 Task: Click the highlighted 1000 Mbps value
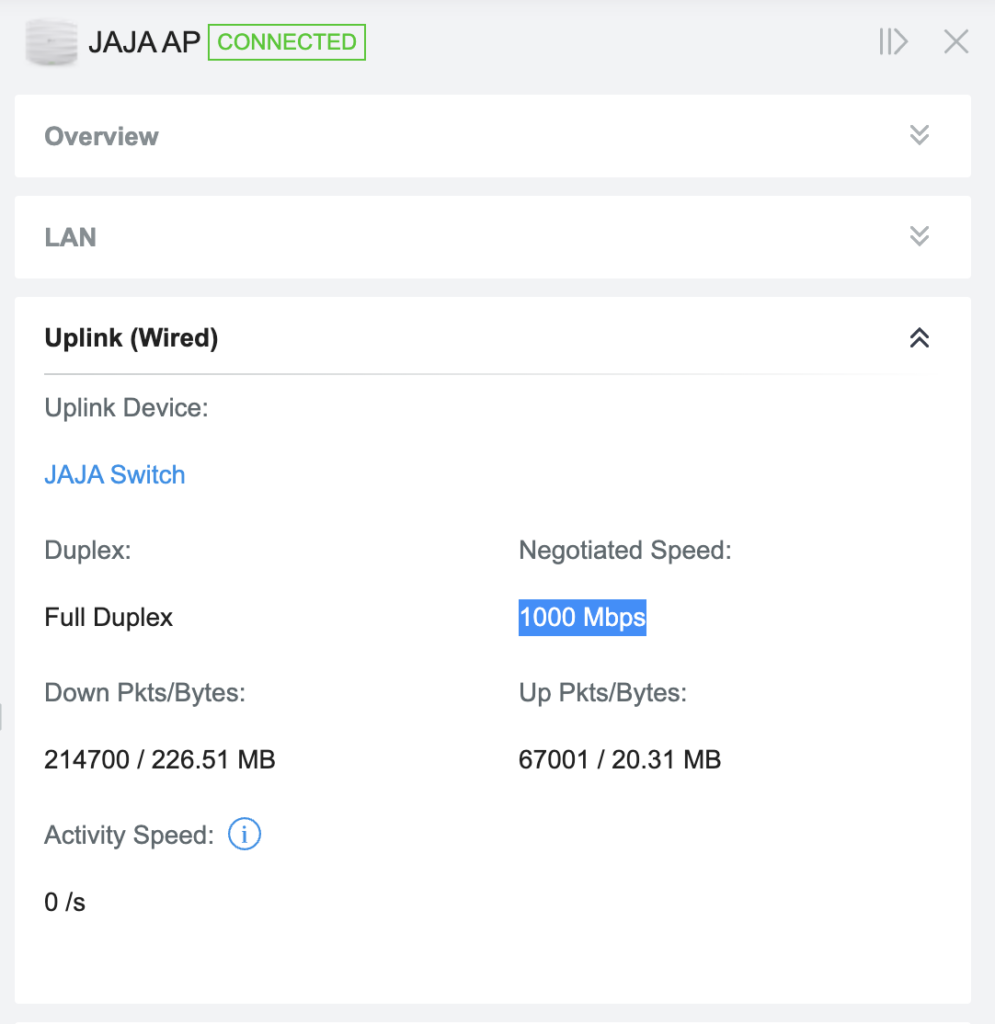(x=582, y=617)
